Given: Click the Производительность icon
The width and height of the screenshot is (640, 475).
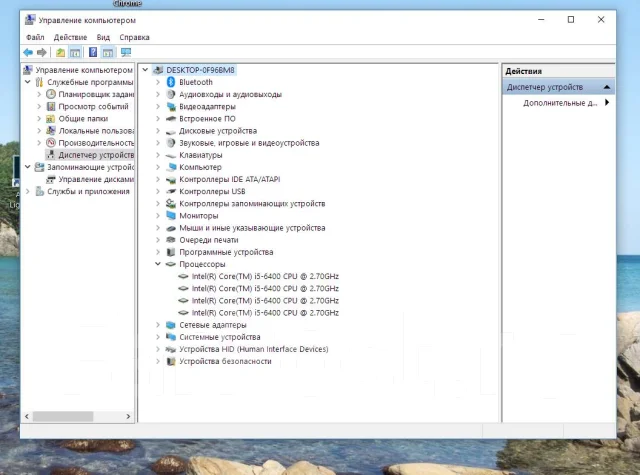Looking at the screenshot, I should (51, 143).
